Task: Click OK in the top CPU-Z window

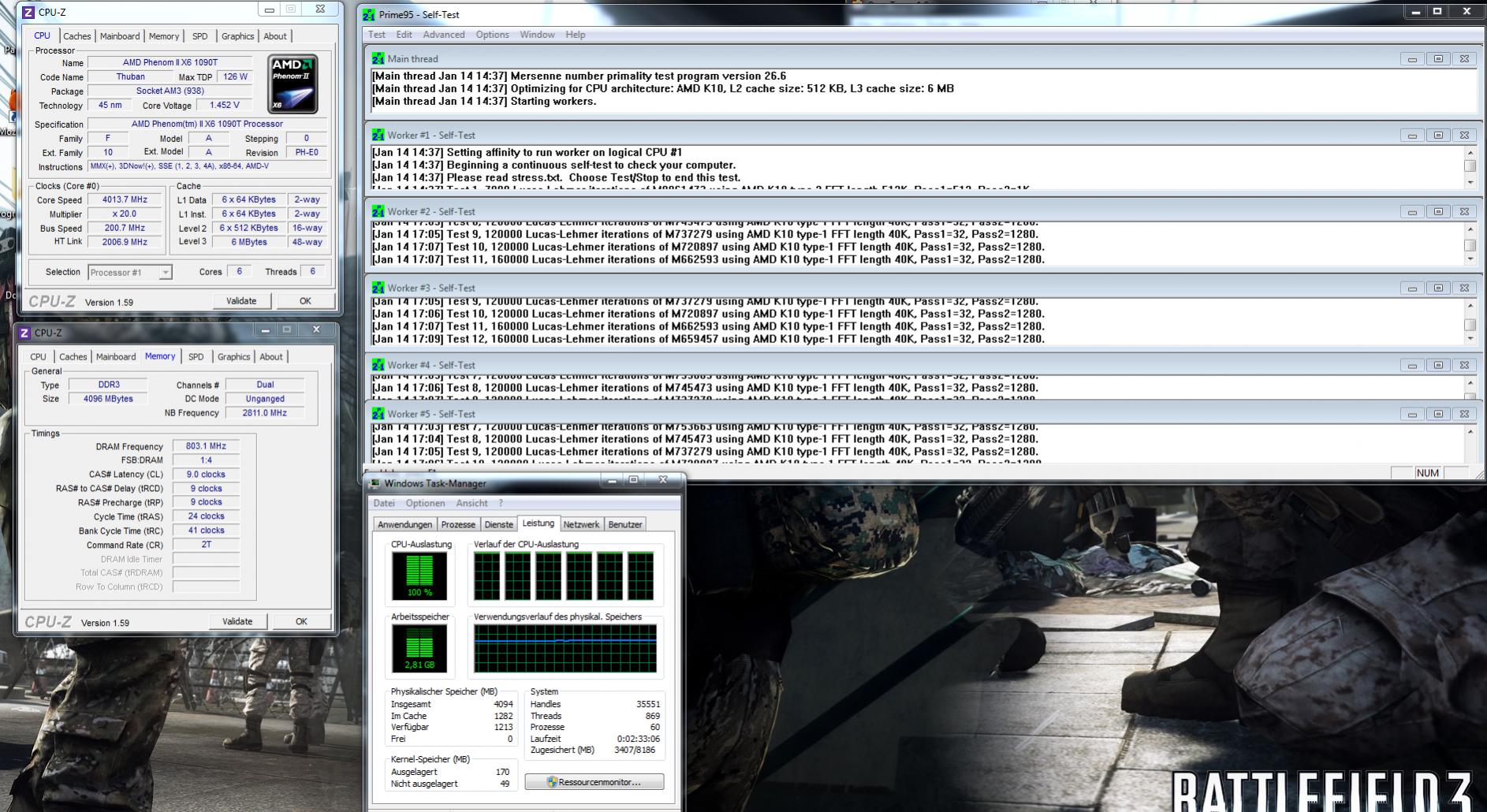Action: pos(305,301)
